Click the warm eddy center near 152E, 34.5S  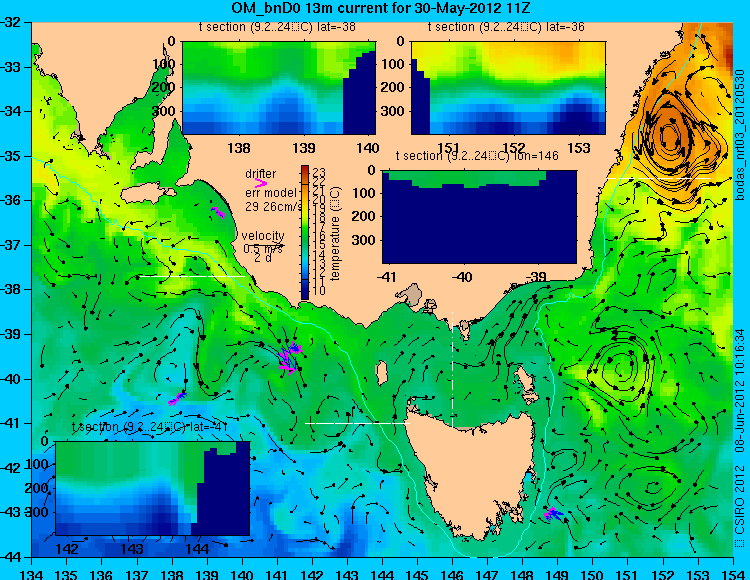(669, 135)
